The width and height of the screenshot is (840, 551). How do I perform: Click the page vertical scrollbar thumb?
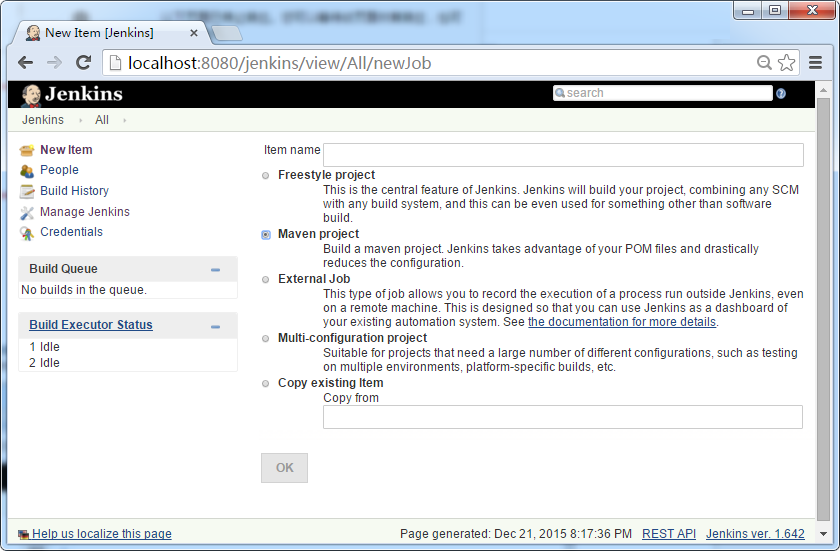pos(823,310)
